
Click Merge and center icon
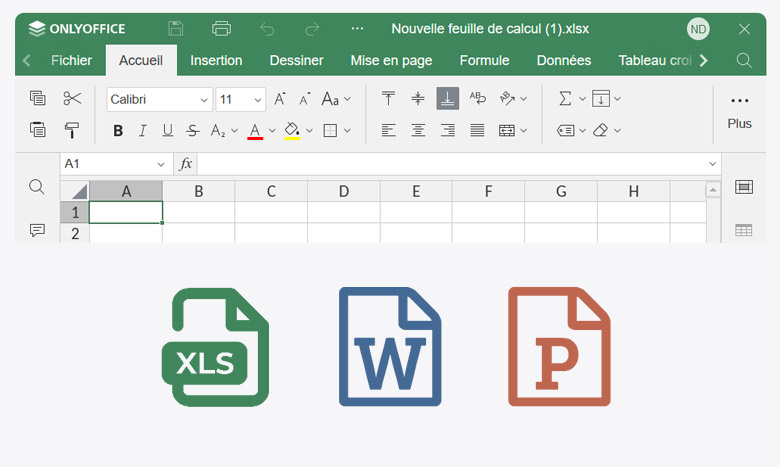click(x=507, y=130)
